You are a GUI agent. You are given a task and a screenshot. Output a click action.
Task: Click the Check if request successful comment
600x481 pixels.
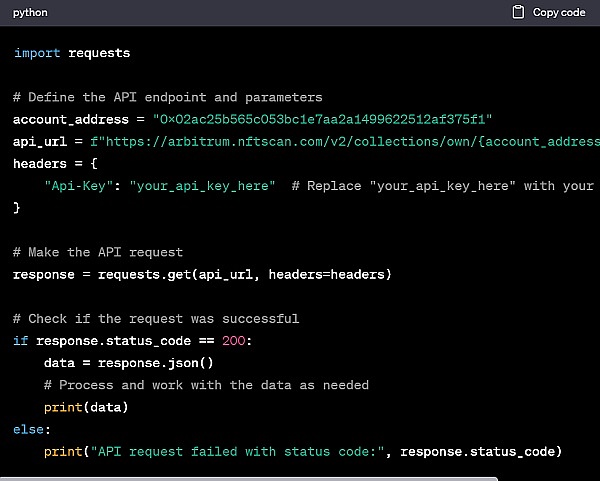[156, 318]
